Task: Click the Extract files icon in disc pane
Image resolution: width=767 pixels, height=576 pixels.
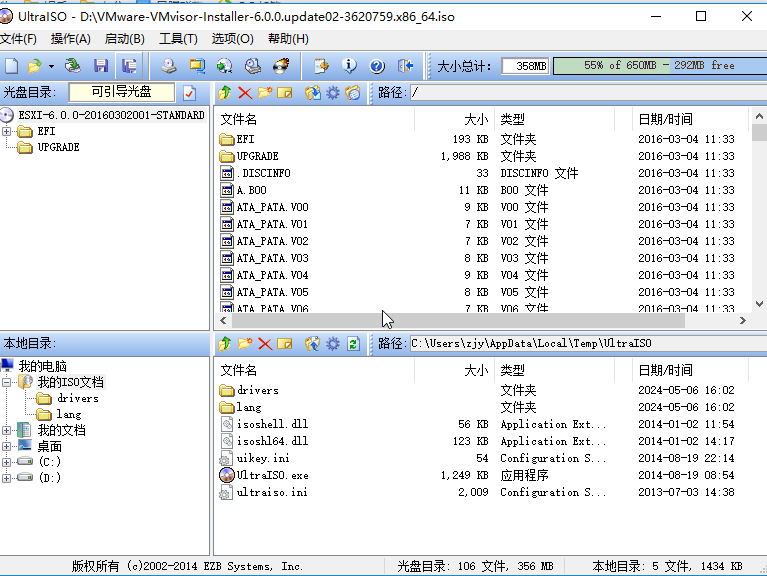Action: [x=313, y=92]
